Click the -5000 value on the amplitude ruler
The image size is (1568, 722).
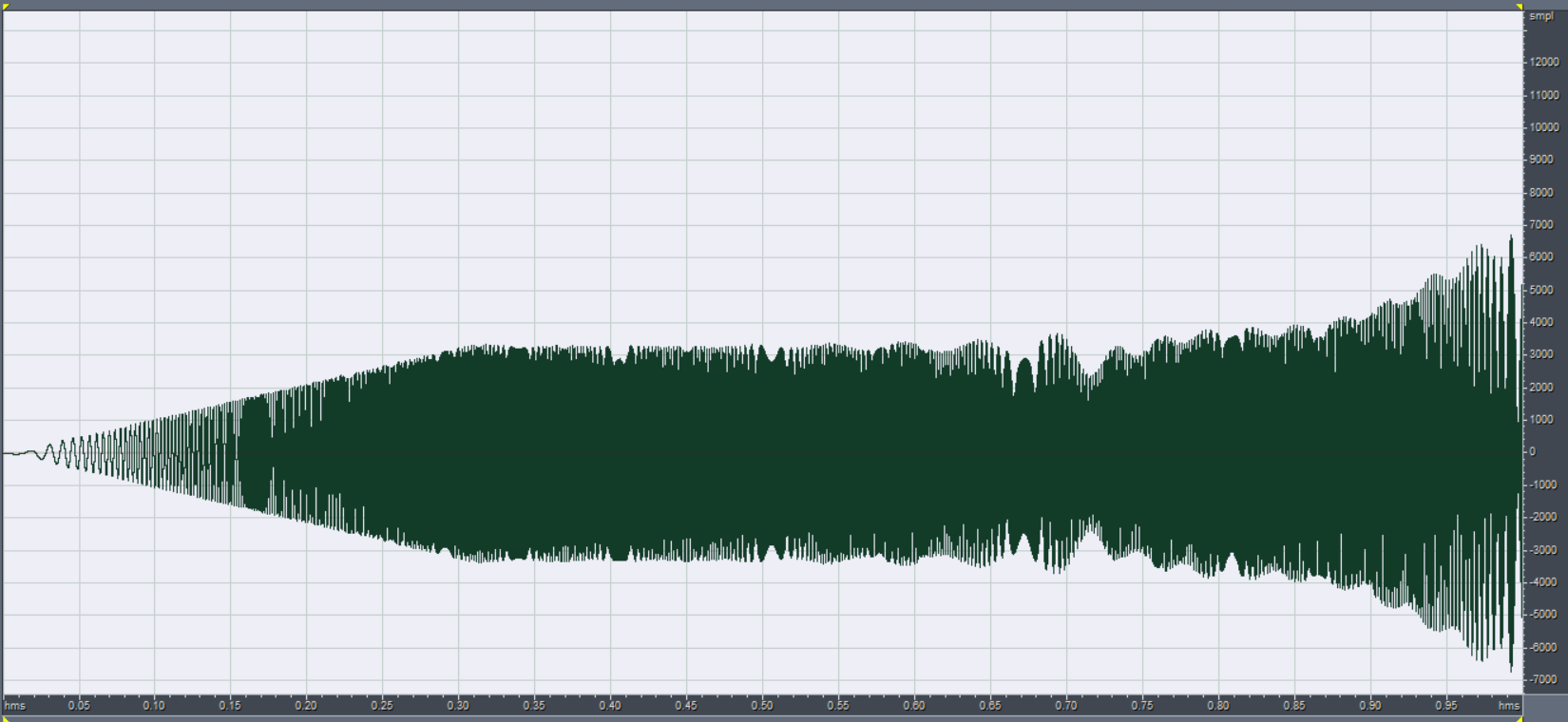click(x=1543, y=615)
